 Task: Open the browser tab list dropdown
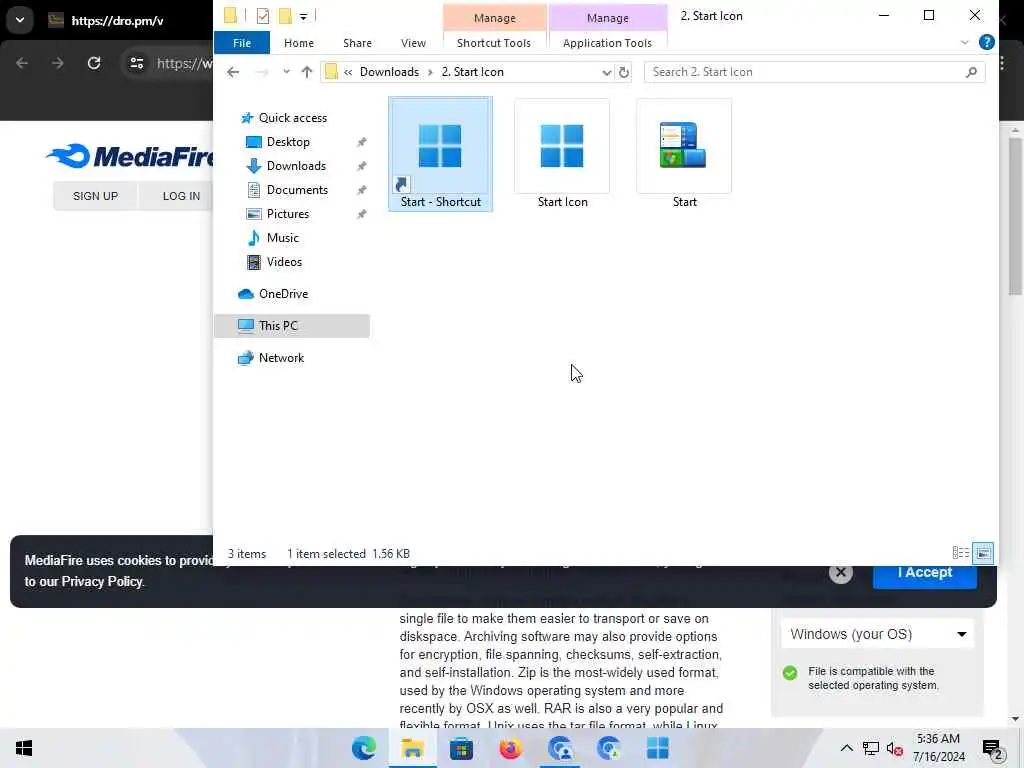(x=20, y=20)
